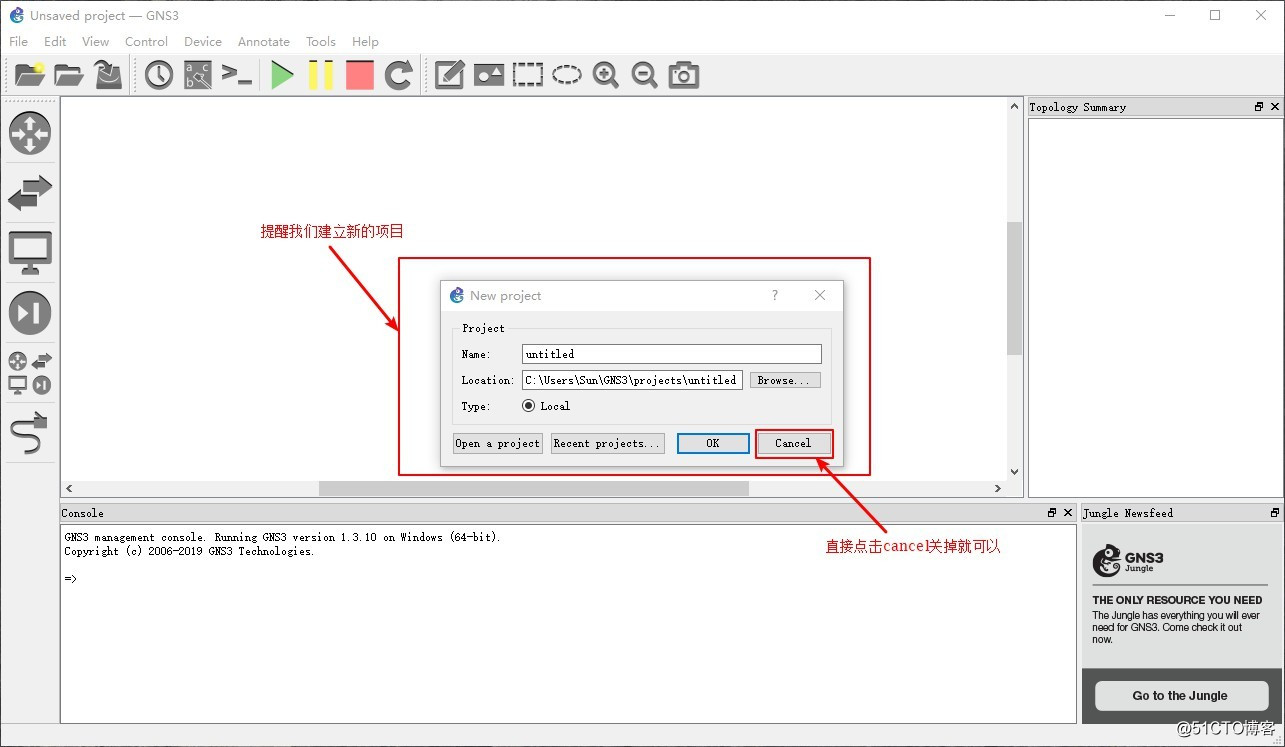Viewport: 1285px width, 747px height.
Task: Click the workspace scroll up arrow
Action: pos(1014,105)
